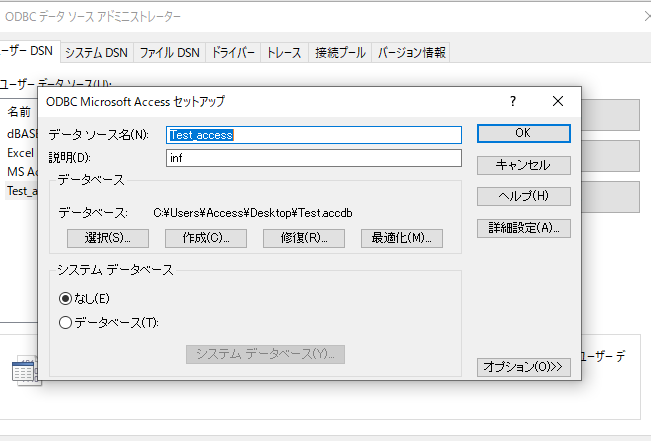The width and height of the screenshot is (651, 441).
Task: Click the キャンセル button
Action: point(524,165)
